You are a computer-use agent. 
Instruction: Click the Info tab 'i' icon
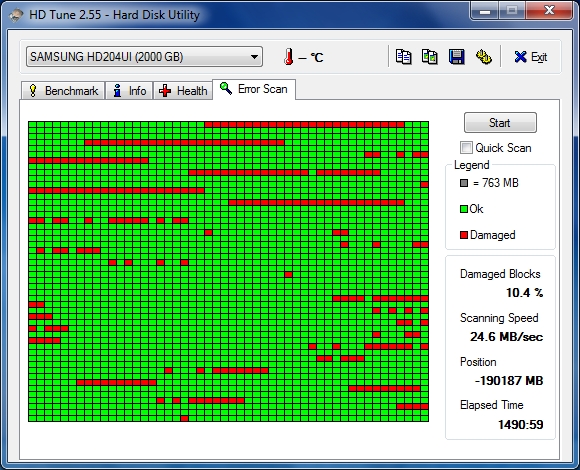[117, 91]
